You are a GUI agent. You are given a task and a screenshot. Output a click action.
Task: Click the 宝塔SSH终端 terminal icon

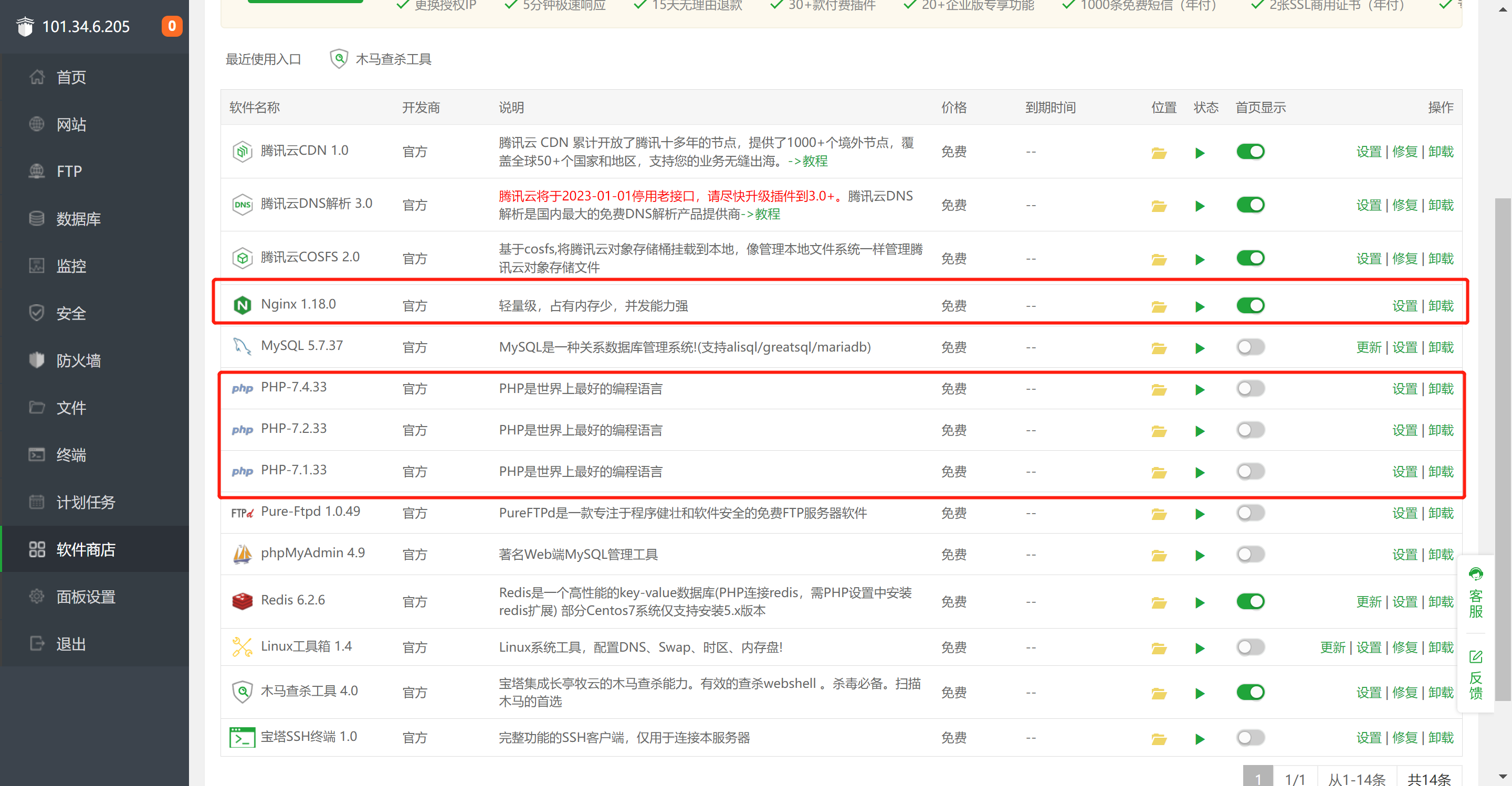[242, 737]
